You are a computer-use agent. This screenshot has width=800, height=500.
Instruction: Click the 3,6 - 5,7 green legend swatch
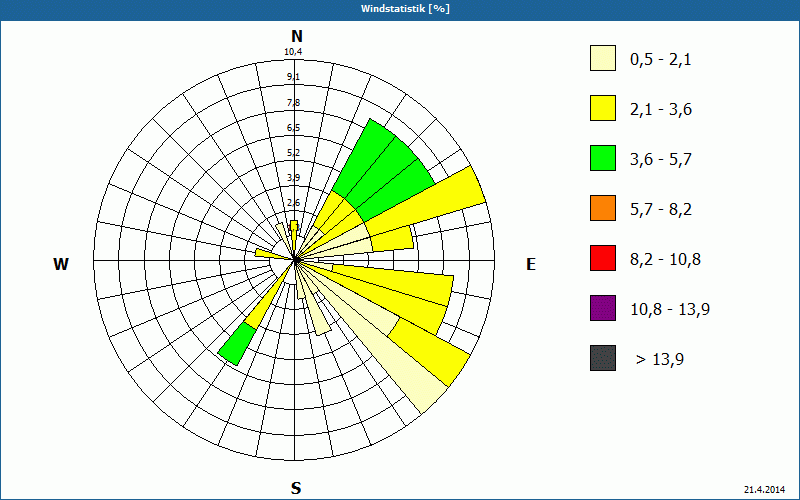pos(603,158)
